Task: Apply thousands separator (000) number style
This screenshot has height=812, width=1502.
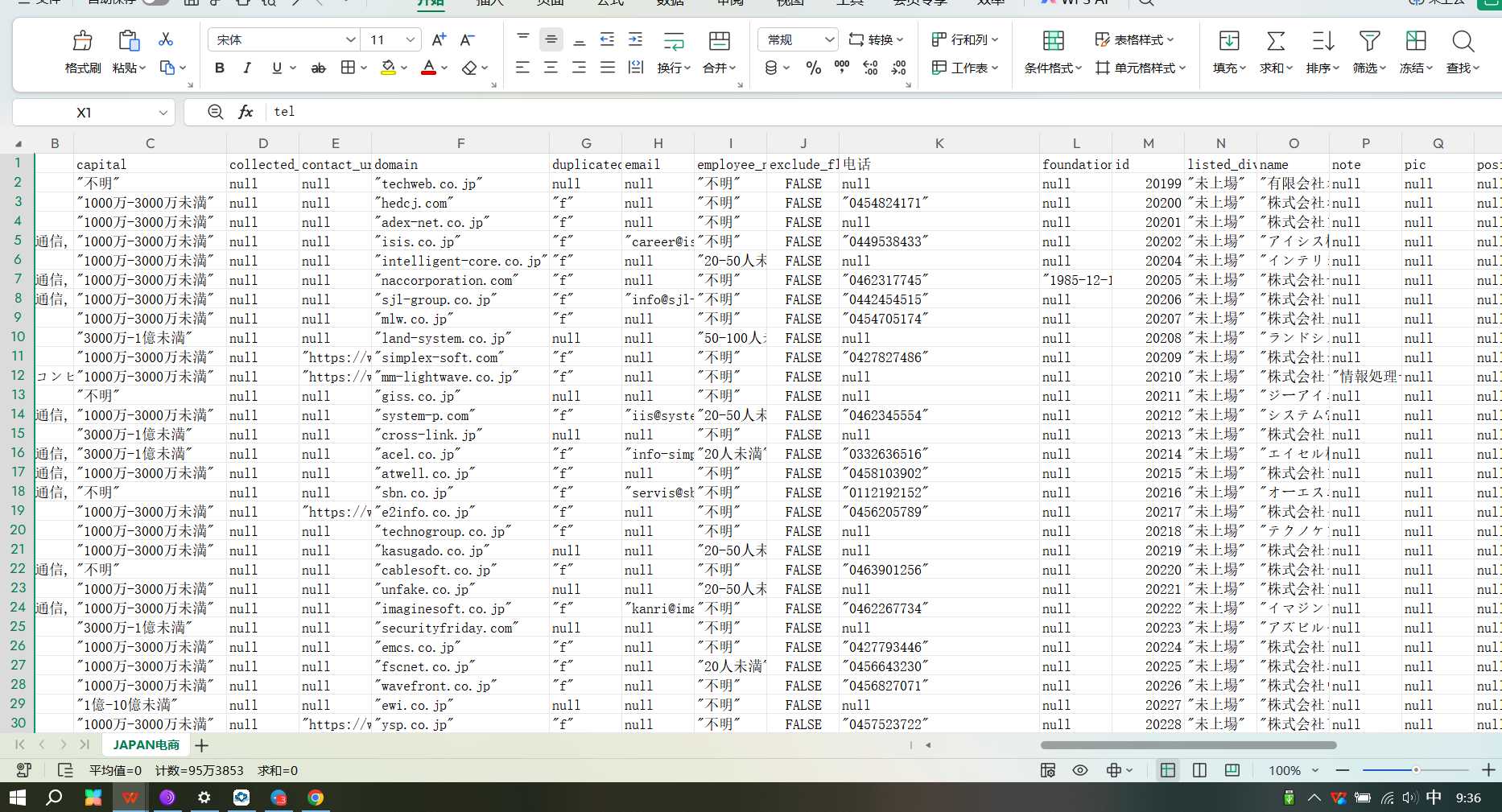Action: click(842, 67)
